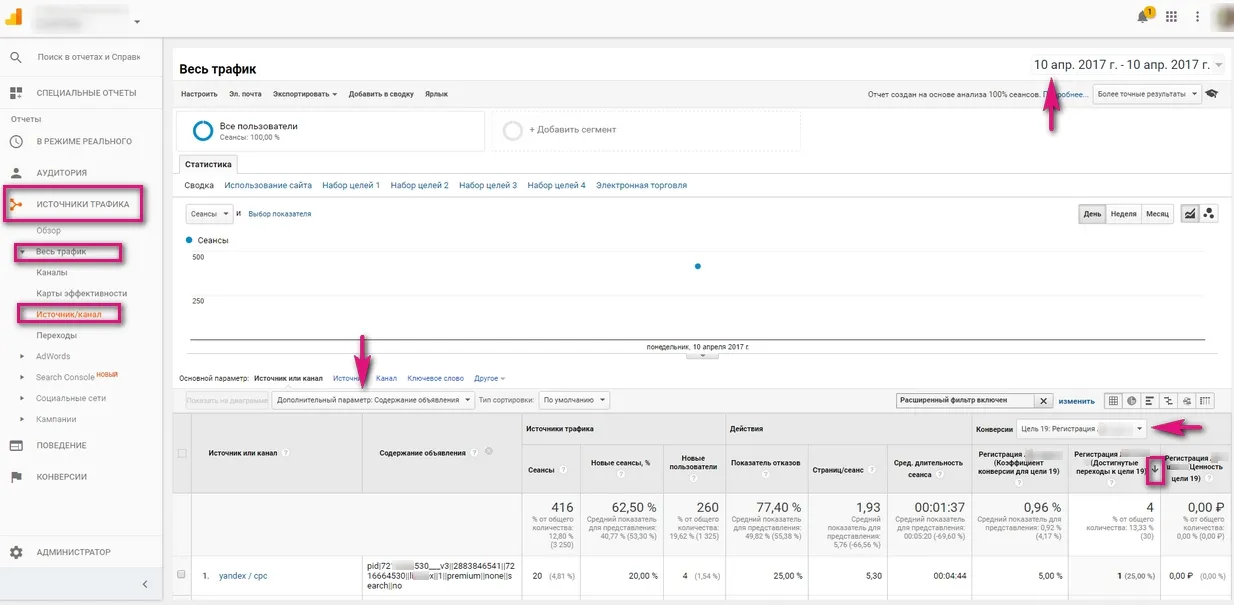The image size is (1234, 605).
Task: Click the Сеансы data point on chart
Action: click(x=697, y=266)
